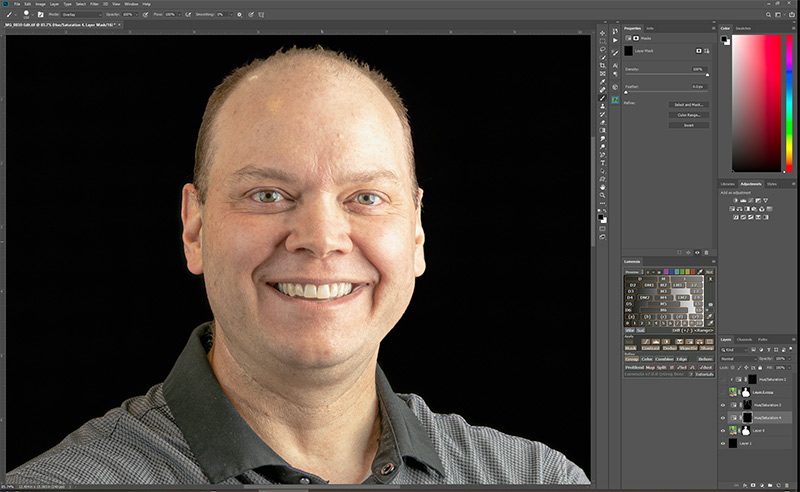The height and width of the screenshot is (492, 800).
Task: Click the Invert button in Properties
Action: (x=689, y=125)
